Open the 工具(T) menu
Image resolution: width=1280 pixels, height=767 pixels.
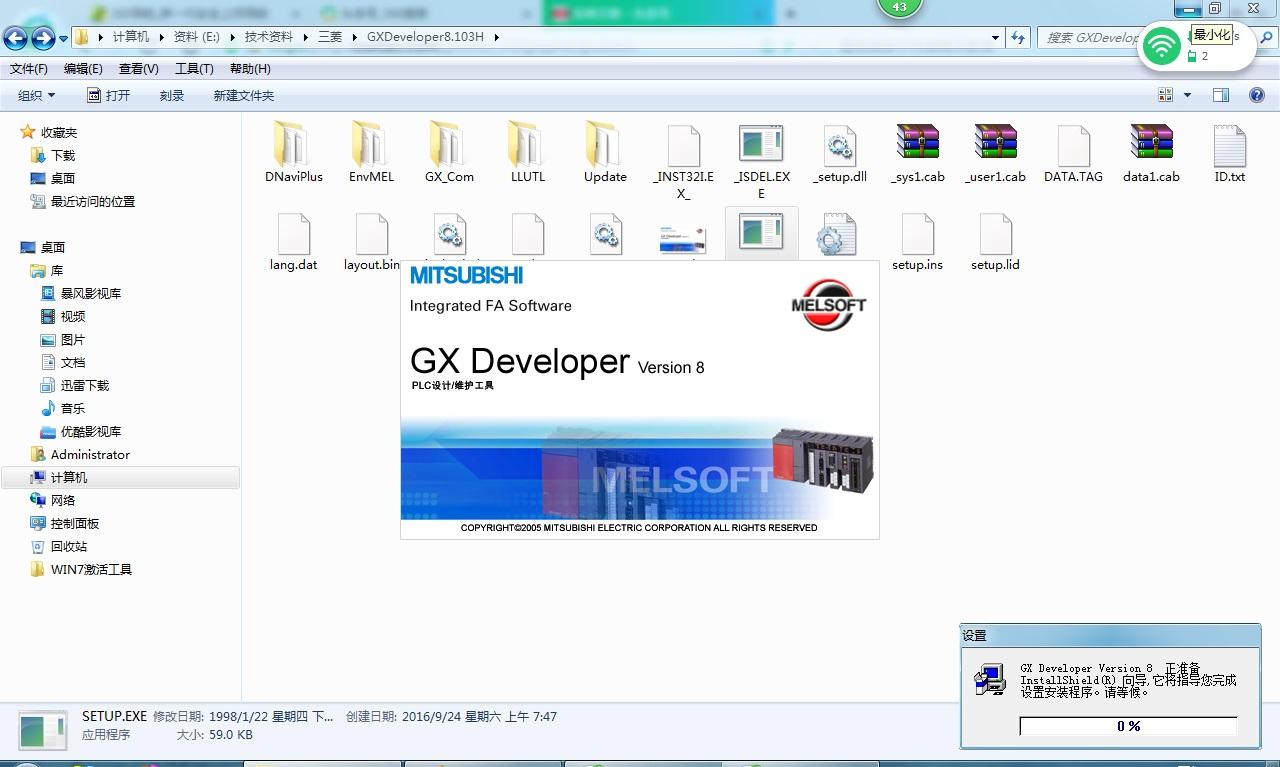(194, 69)
